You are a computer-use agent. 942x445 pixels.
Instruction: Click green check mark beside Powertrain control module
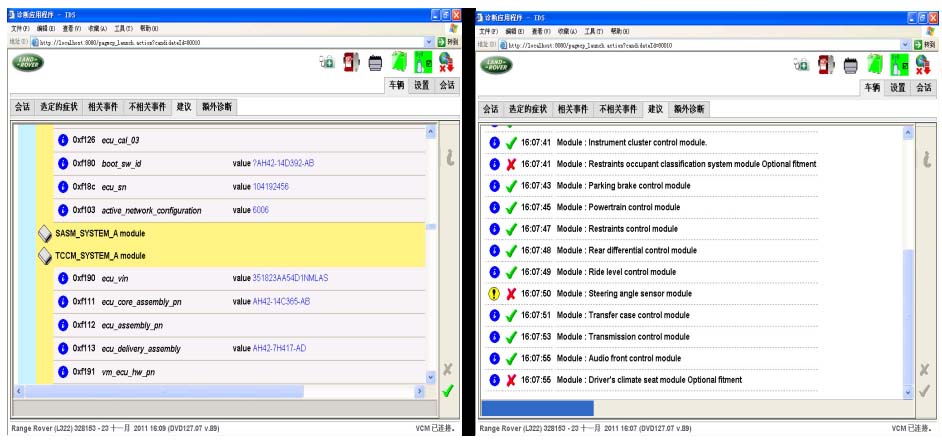tap(511, 207)
